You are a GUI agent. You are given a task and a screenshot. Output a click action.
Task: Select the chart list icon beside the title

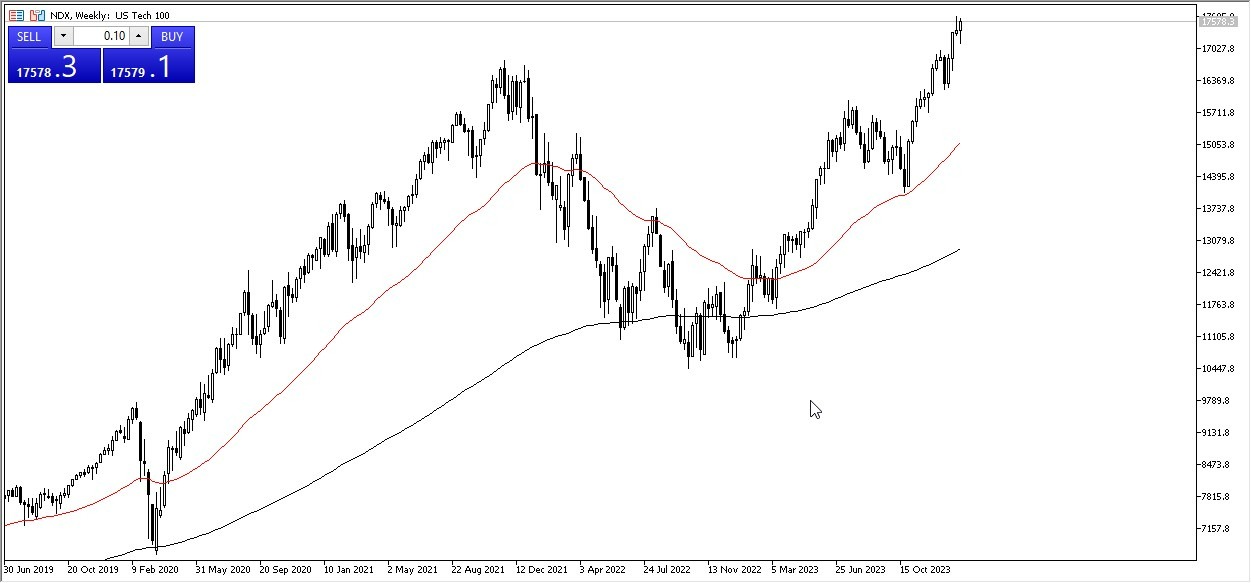click(x=16, y=15)
